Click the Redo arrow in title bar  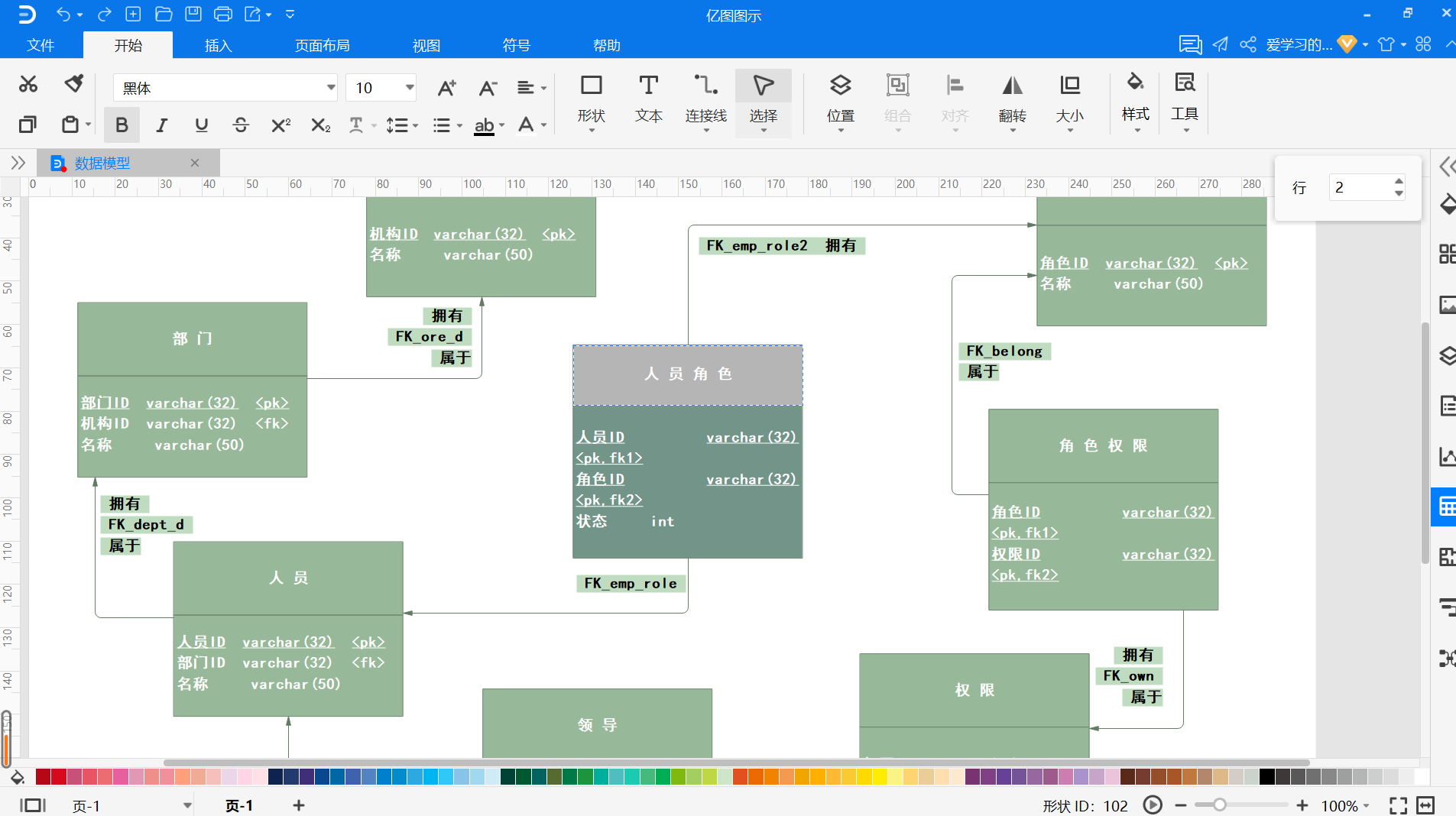click(x=105, y=14)
